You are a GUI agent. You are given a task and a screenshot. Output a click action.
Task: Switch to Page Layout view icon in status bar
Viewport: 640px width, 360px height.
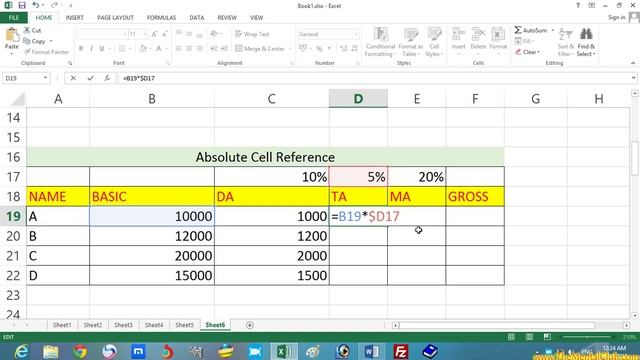click(529, 337)
